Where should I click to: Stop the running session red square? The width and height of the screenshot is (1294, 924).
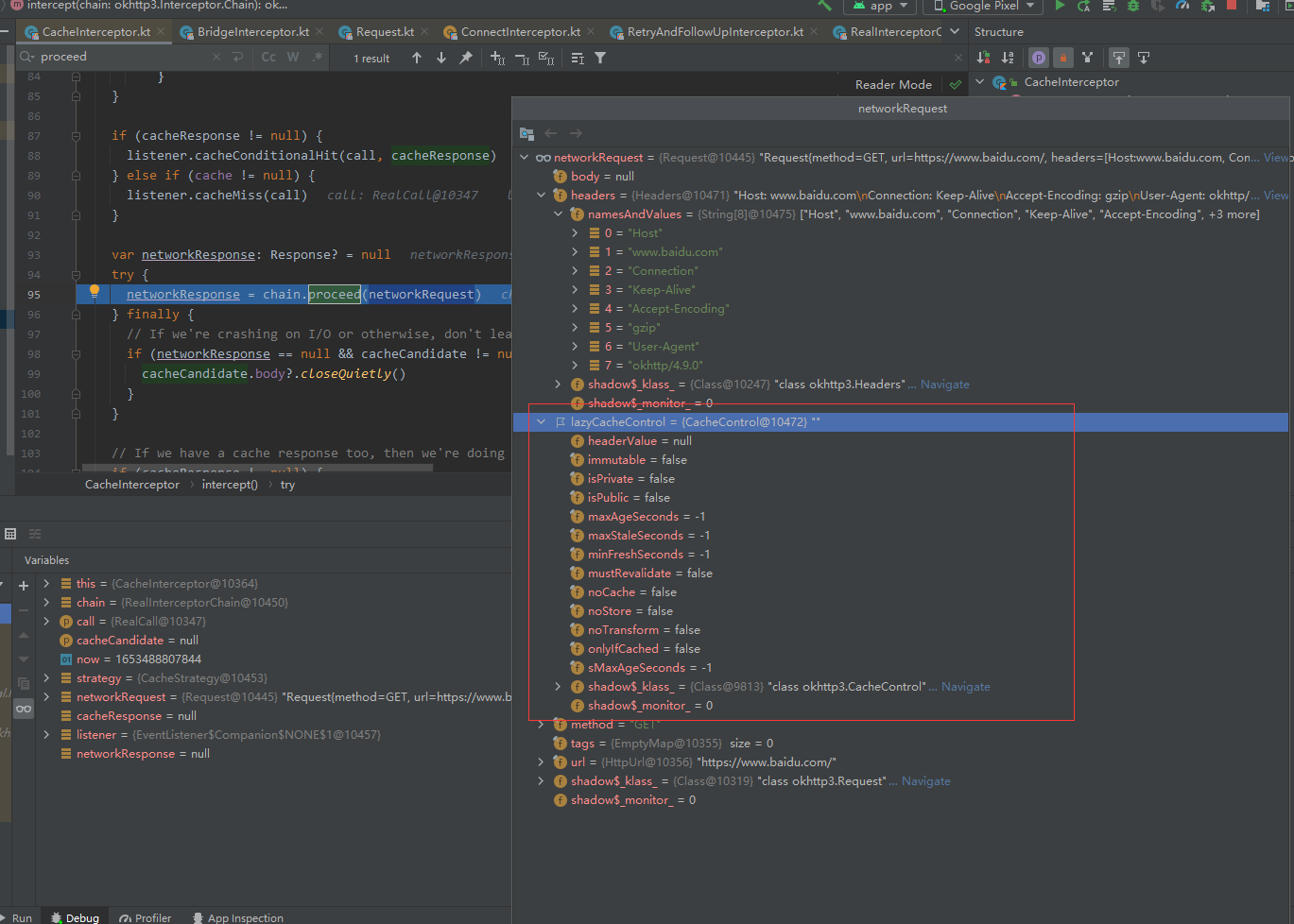[x=1232, y=6]
